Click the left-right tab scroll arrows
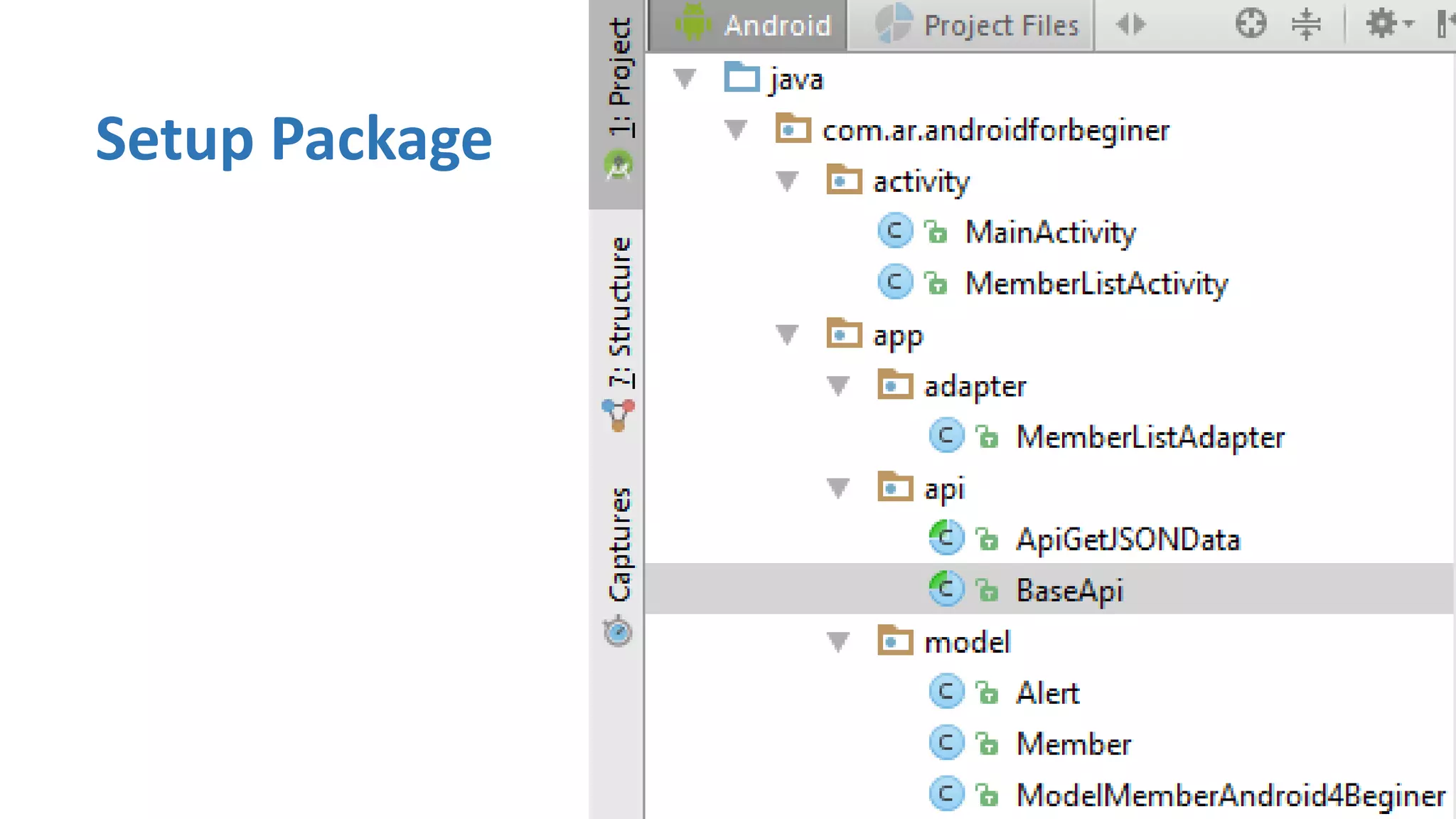 click(x=1130, y=24)
